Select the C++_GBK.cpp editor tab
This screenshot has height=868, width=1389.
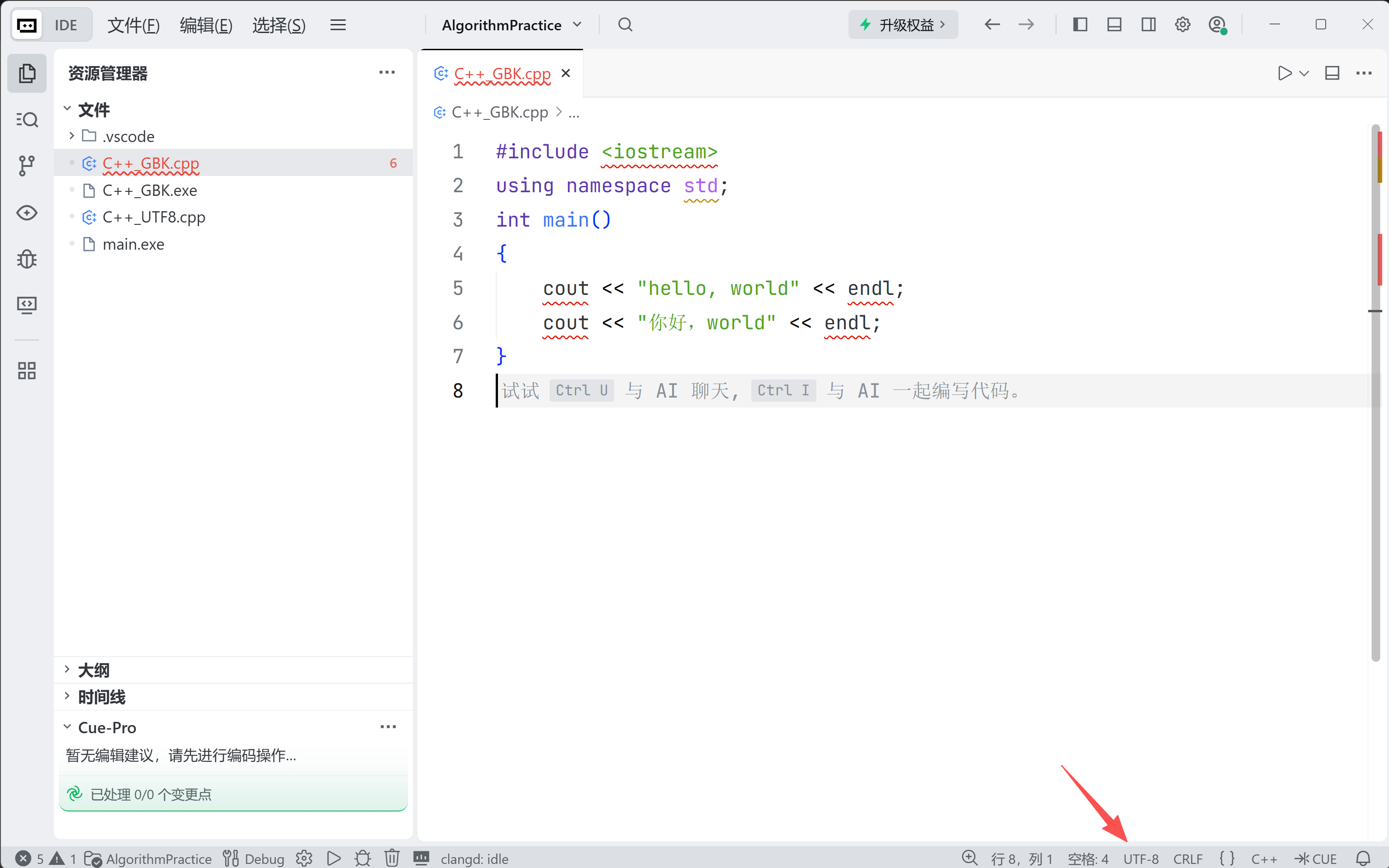pyautogui.click(x=502, y=73)
